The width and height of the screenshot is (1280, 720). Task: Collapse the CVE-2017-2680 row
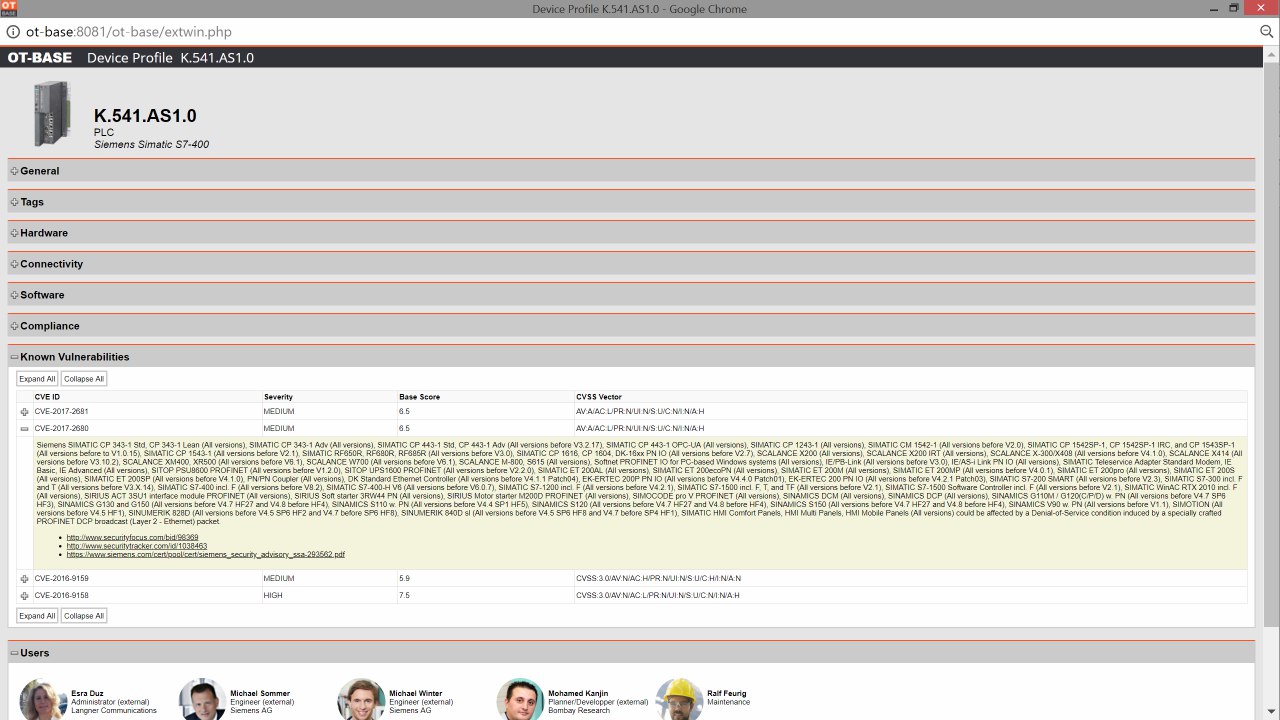click(x=24, y=428)
